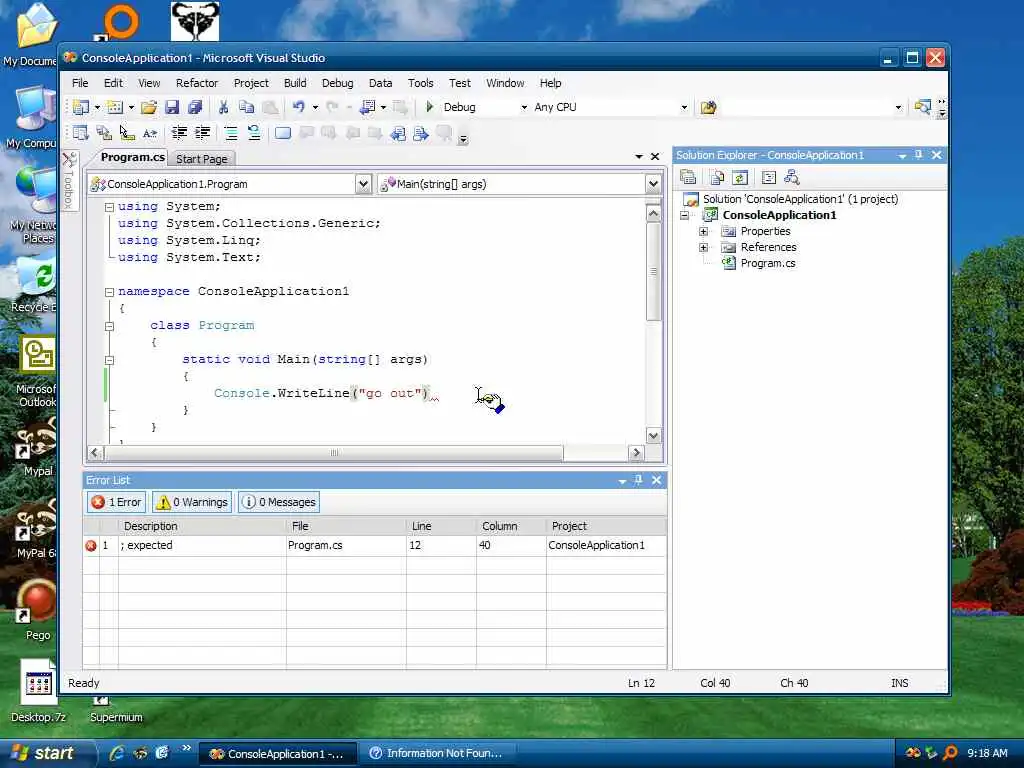Open the Debug menu

pos(337,83)
